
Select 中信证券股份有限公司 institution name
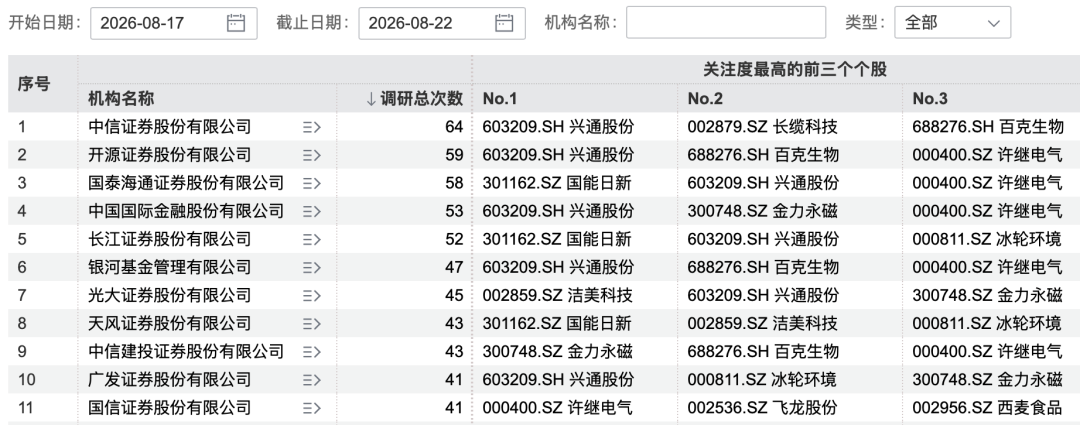click(x=169, y=127)
